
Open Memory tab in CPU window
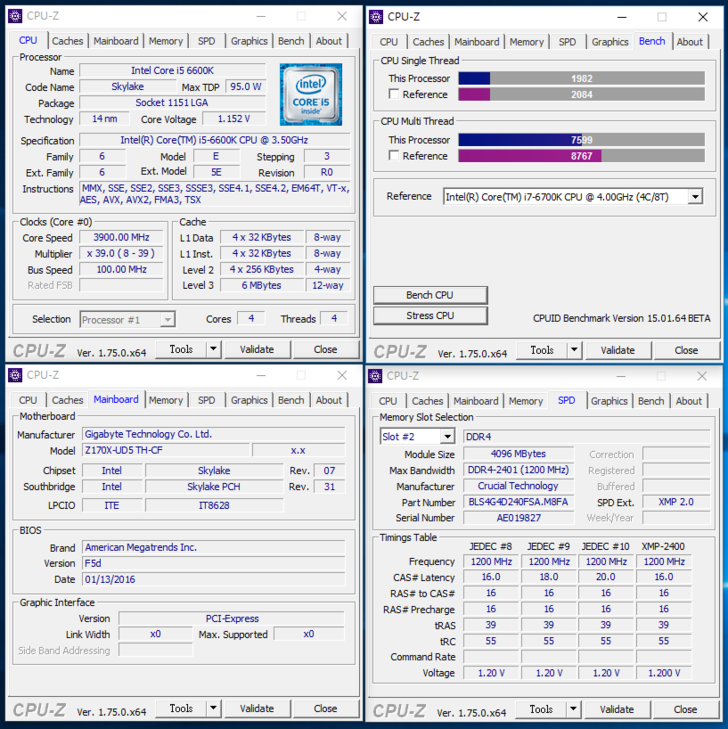[x=165, y=41]
